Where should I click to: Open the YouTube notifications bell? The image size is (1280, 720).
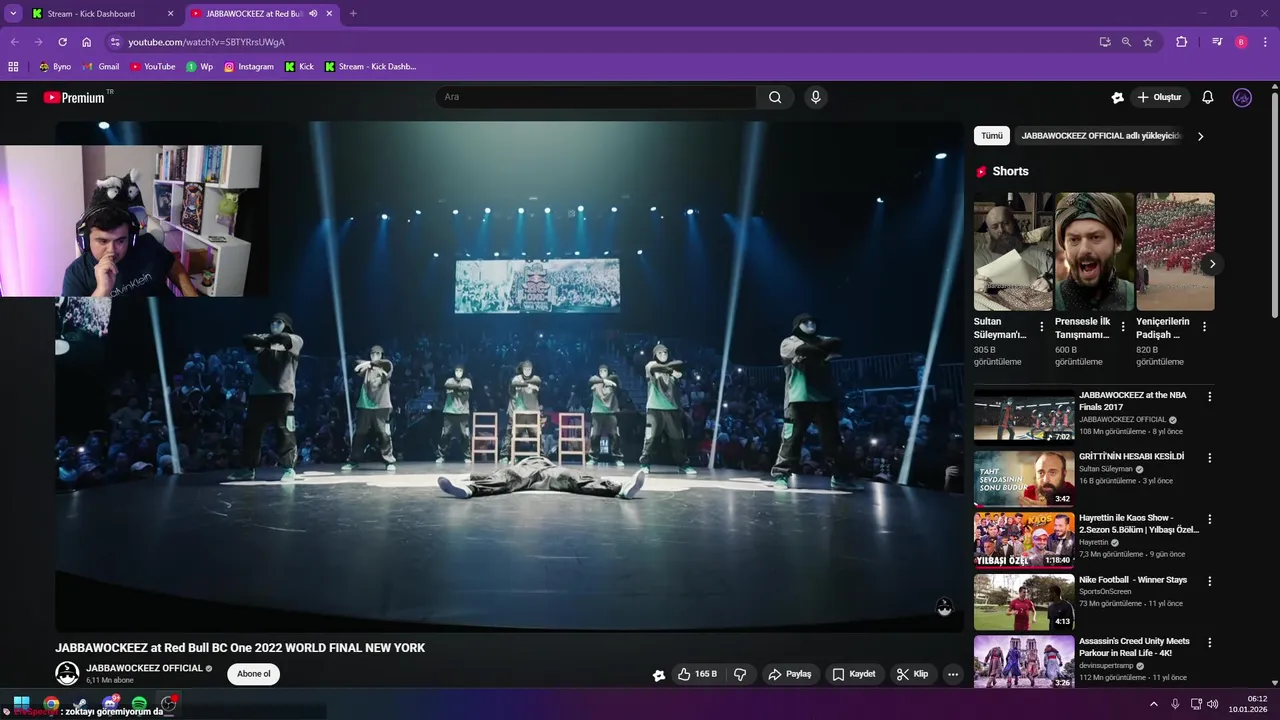[1207, 97]
